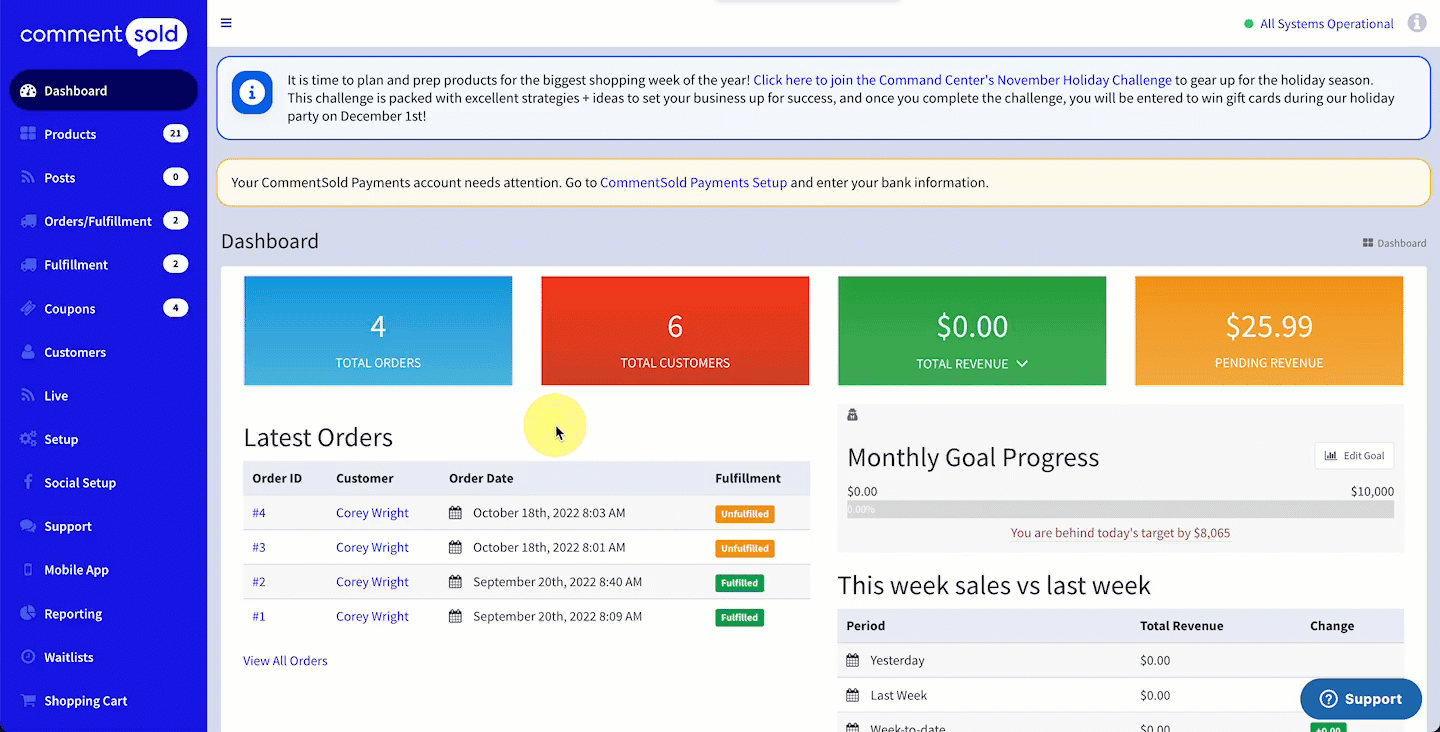
Task: Click the Fulfillment column header
Action: [x=748, y=478]
